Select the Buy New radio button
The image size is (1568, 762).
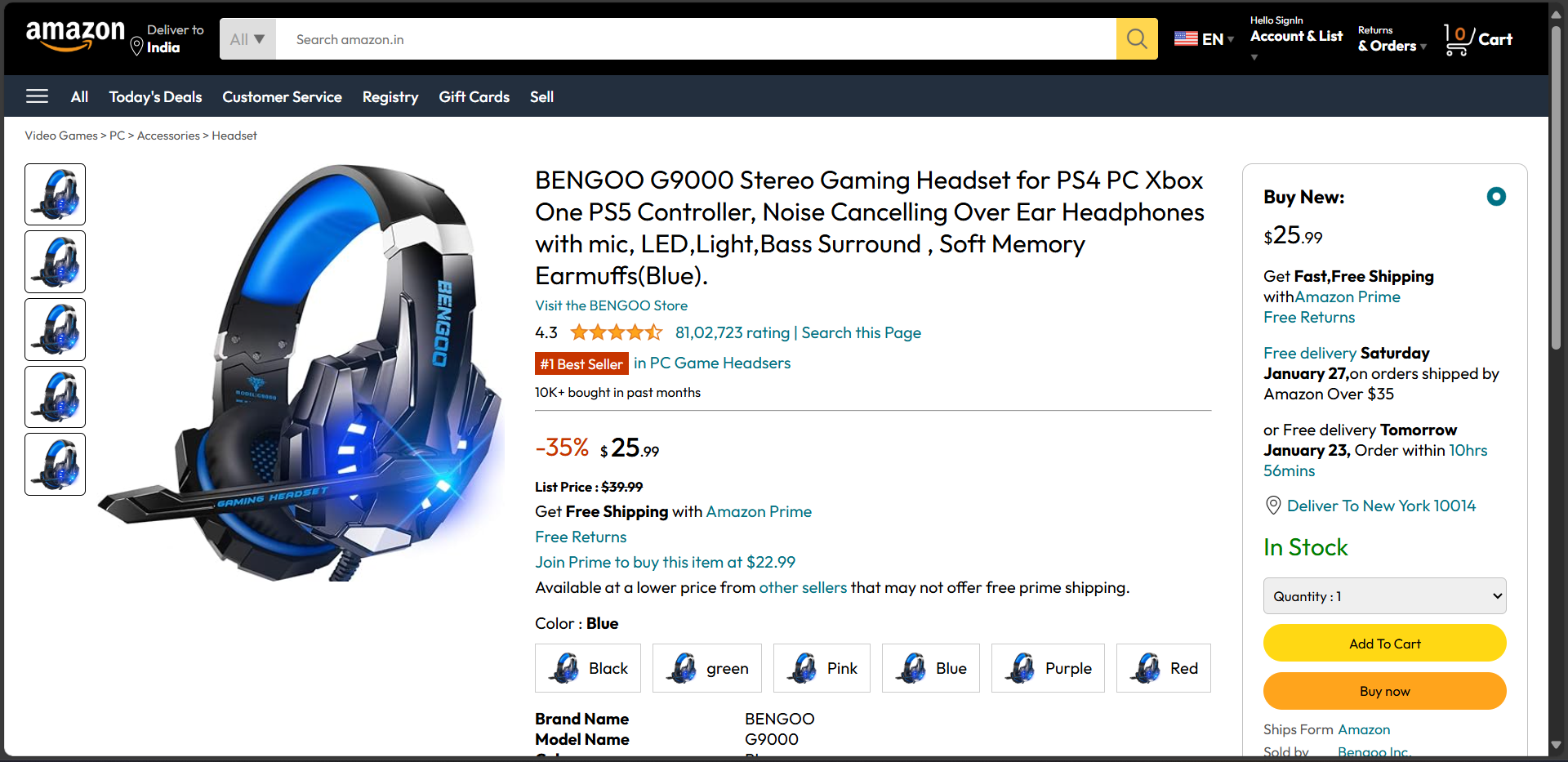pos(1496,196)
